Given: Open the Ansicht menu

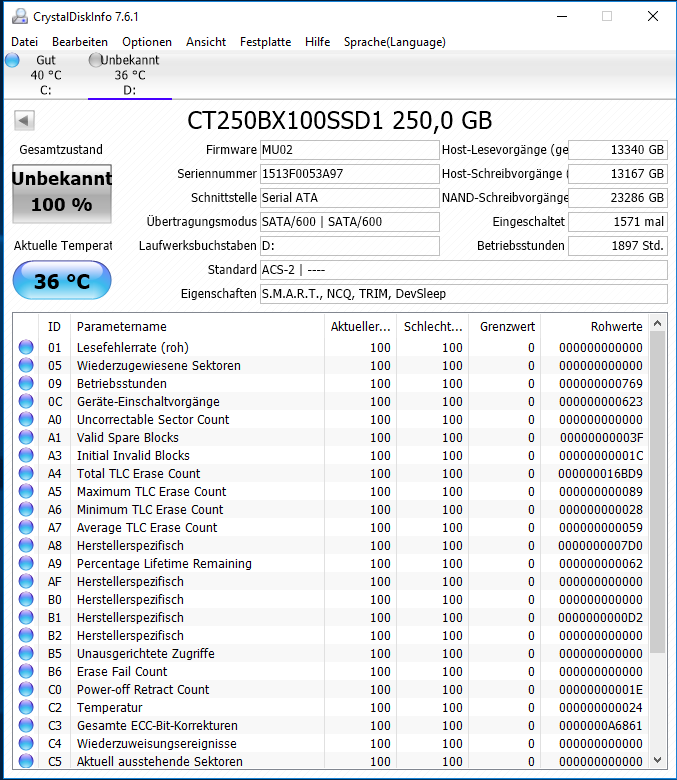Looking at the screenshot, I should tap(206, 42).
